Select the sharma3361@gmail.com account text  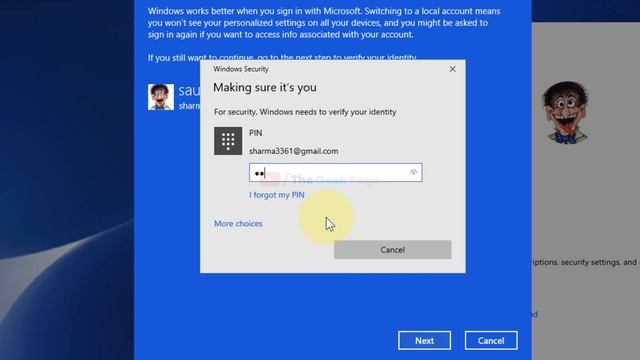tap(293, 151)
